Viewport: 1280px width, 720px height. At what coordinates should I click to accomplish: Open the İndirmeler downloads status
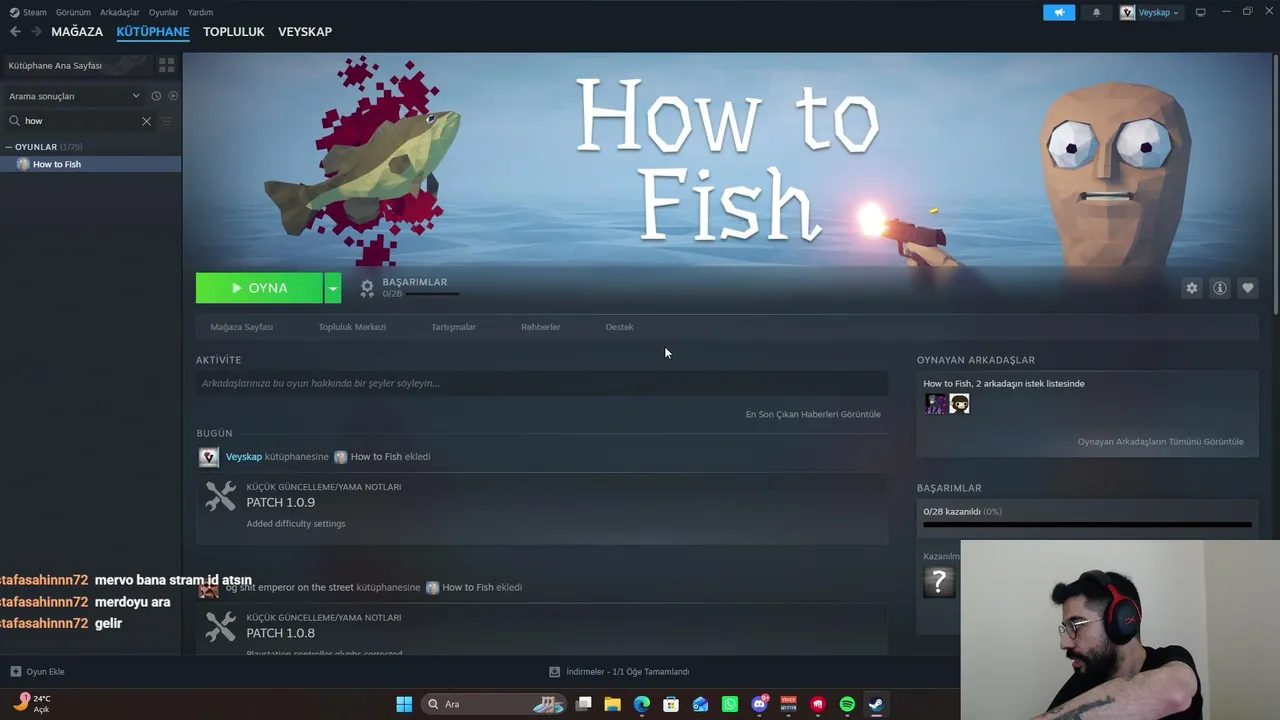[620, 672]
